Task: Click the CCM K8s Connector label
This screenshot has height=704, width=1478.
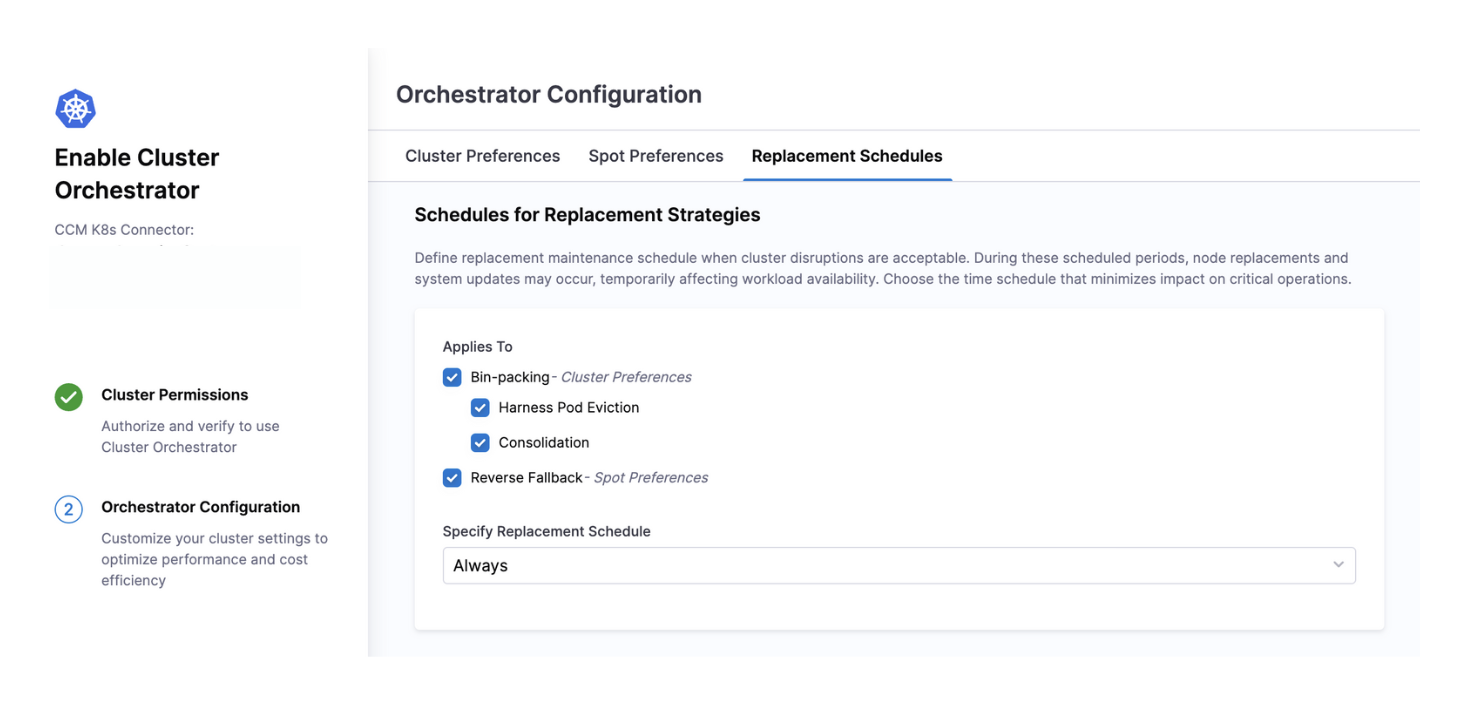Action: (124, 230)
